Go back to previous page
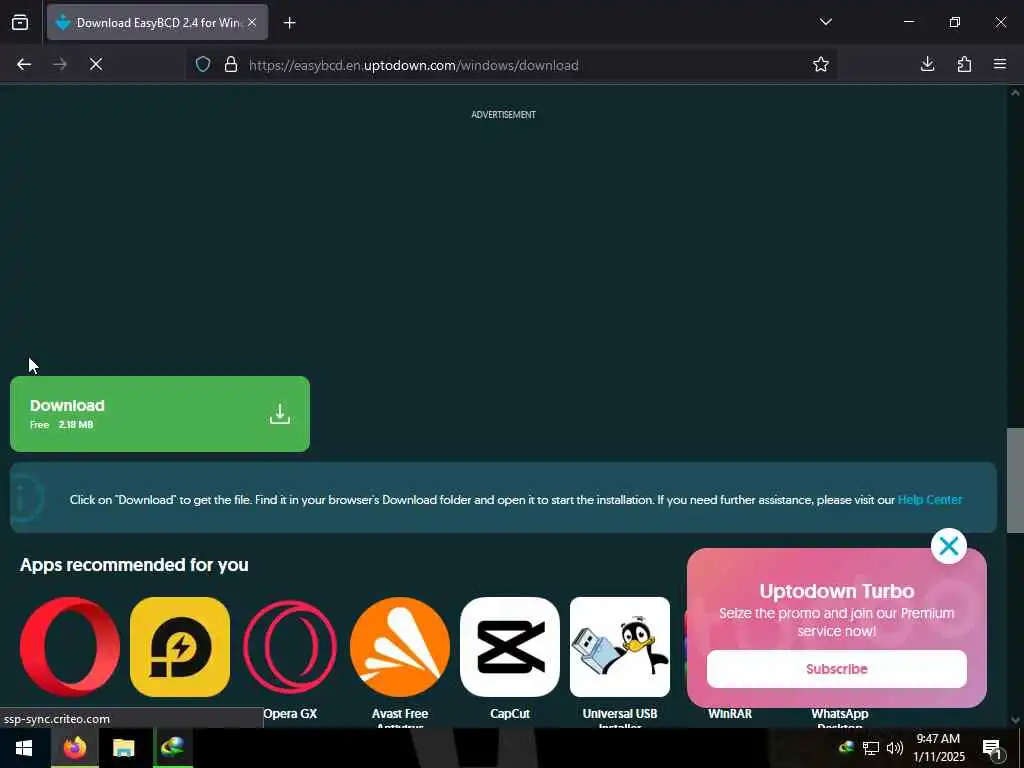This screenshot has height=768, width=1024. click(x=24, y=64)
